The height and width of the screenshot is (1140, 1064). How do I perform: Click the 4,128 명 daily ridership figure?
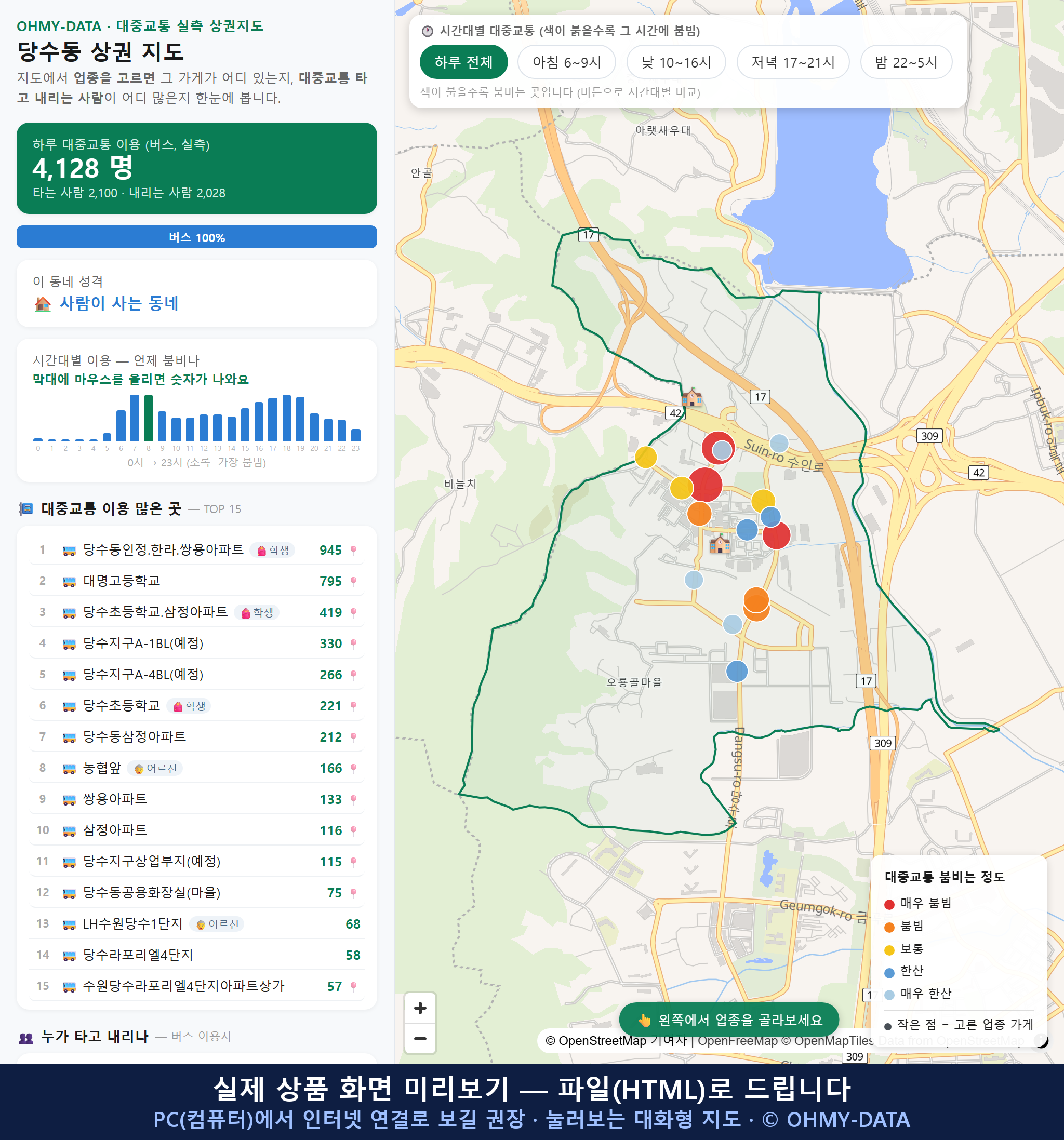point(83,169)
